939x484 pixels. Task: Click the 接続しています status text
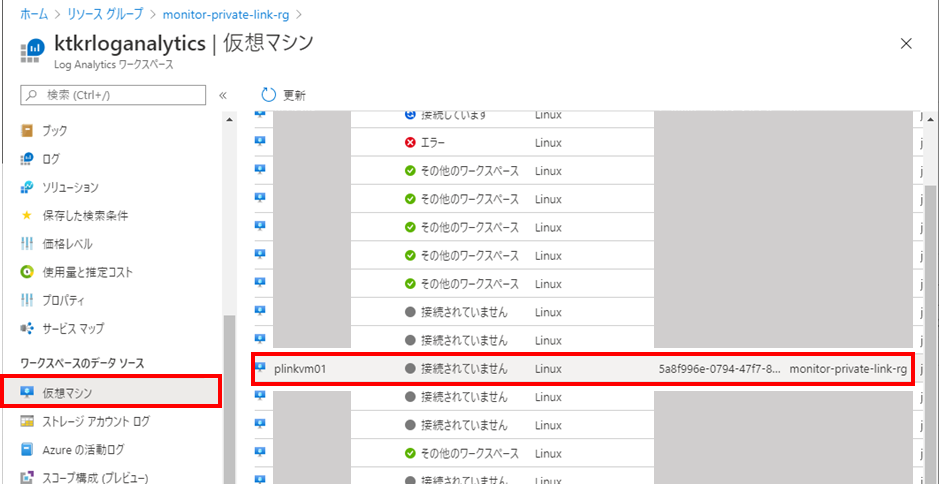453,116
